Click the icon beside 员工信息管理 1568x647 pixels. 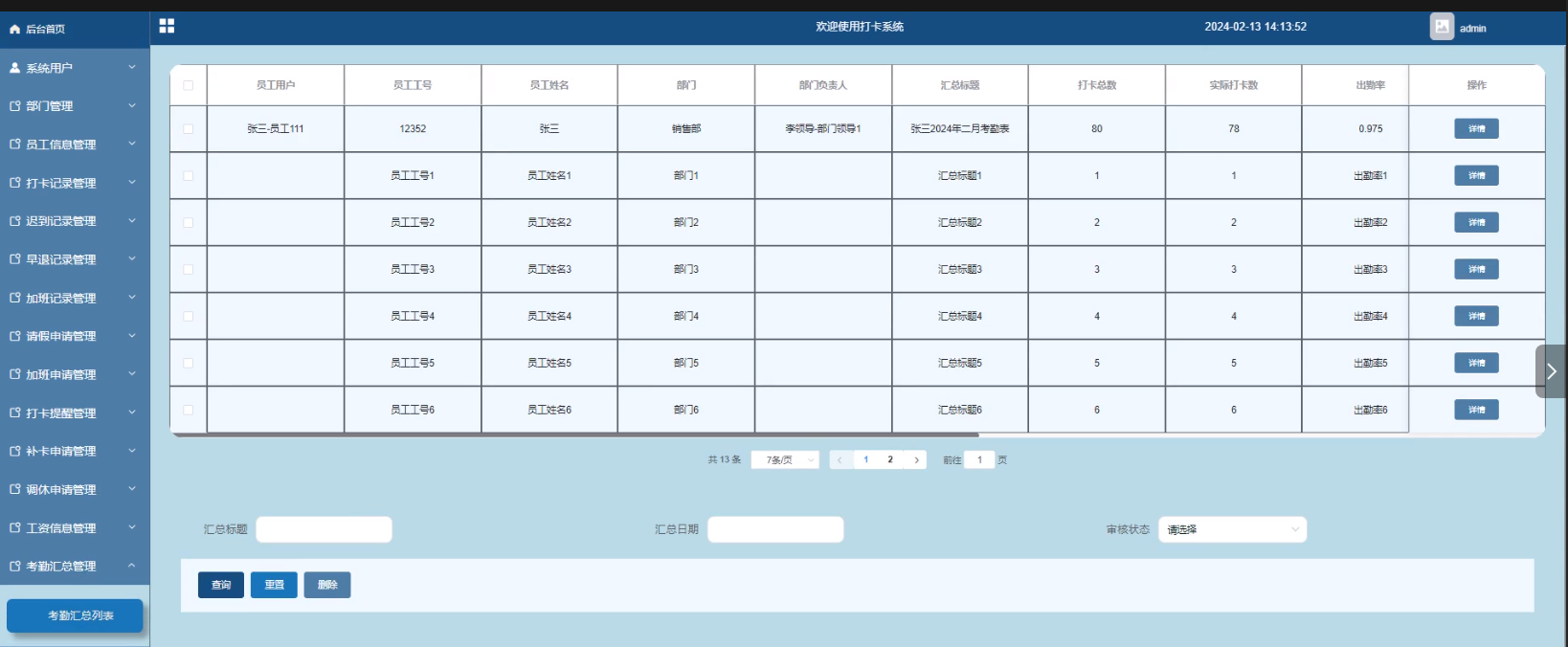click(14, 145)
